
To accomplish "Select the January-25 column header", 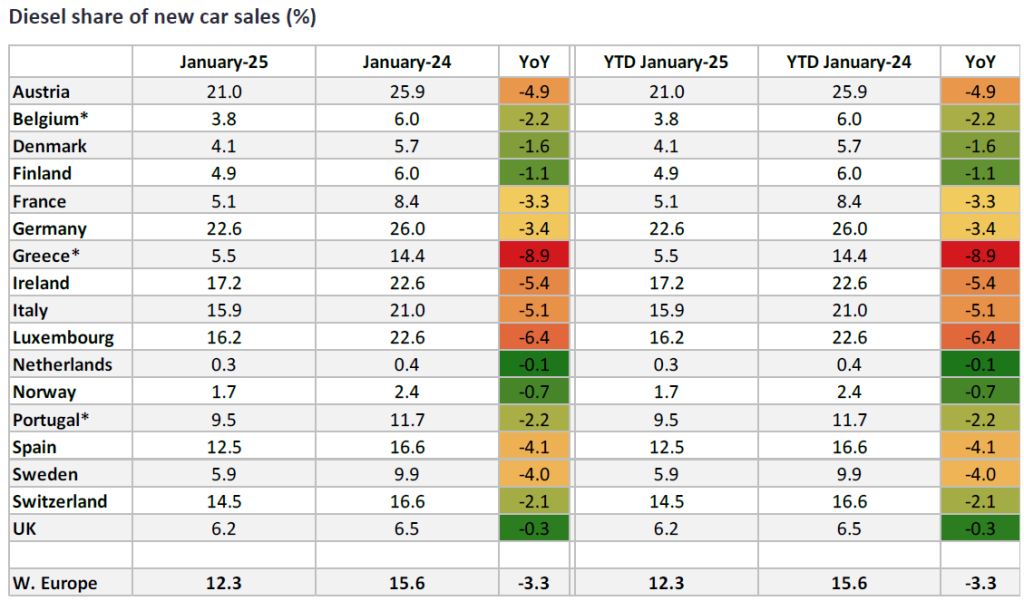I will click(224, 62).
